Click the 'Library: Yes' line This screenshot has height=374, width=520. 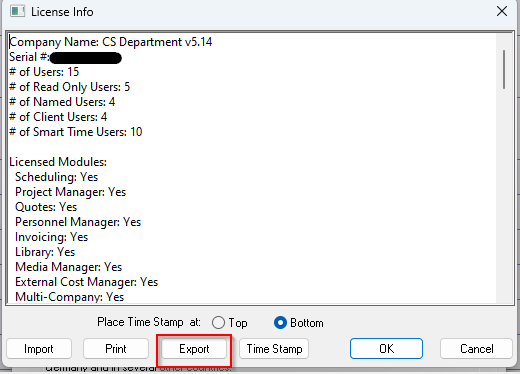tap(45, 252)
